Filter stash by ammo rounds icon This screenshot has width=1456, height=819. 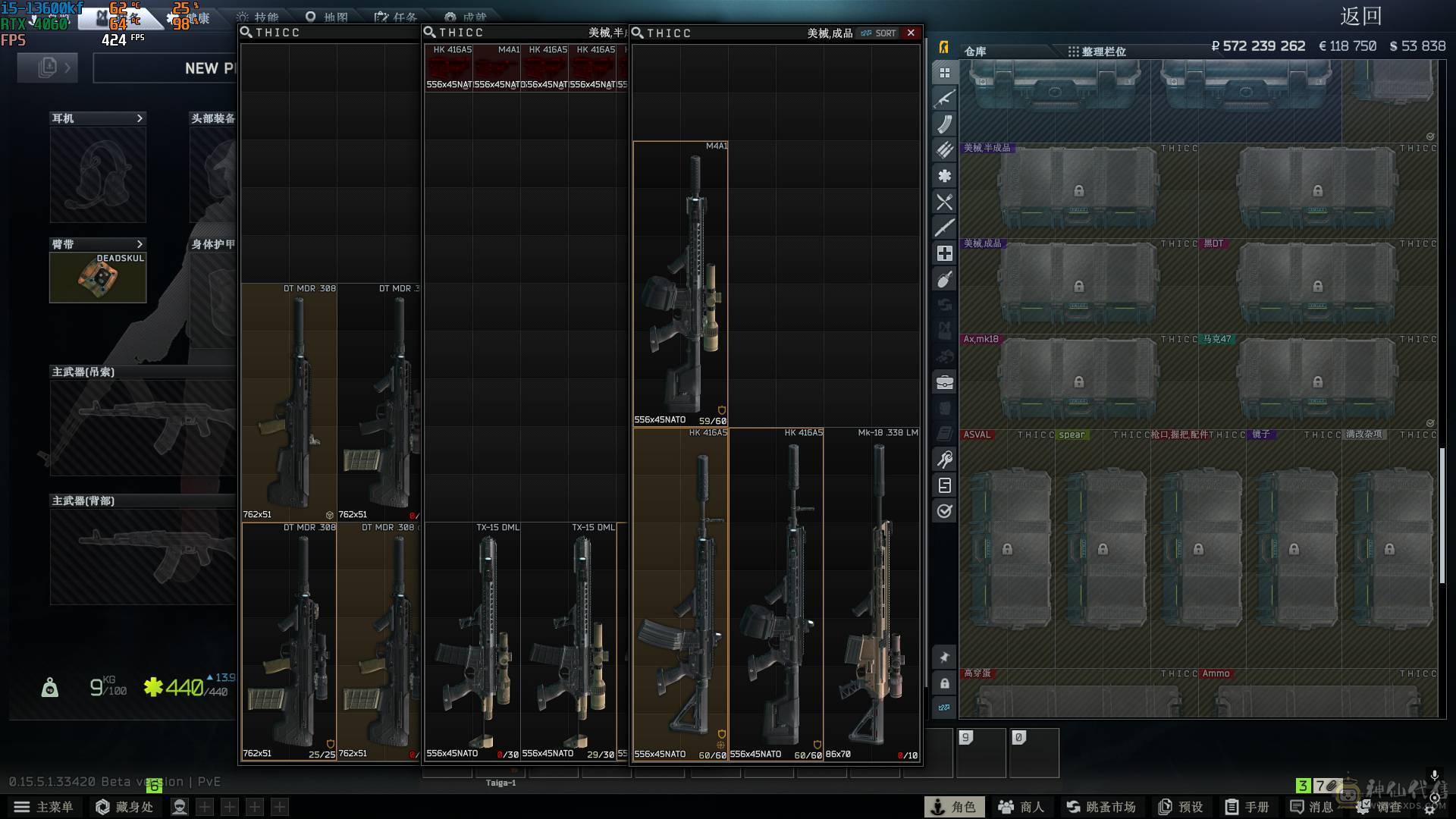click(x=944, y=150)
